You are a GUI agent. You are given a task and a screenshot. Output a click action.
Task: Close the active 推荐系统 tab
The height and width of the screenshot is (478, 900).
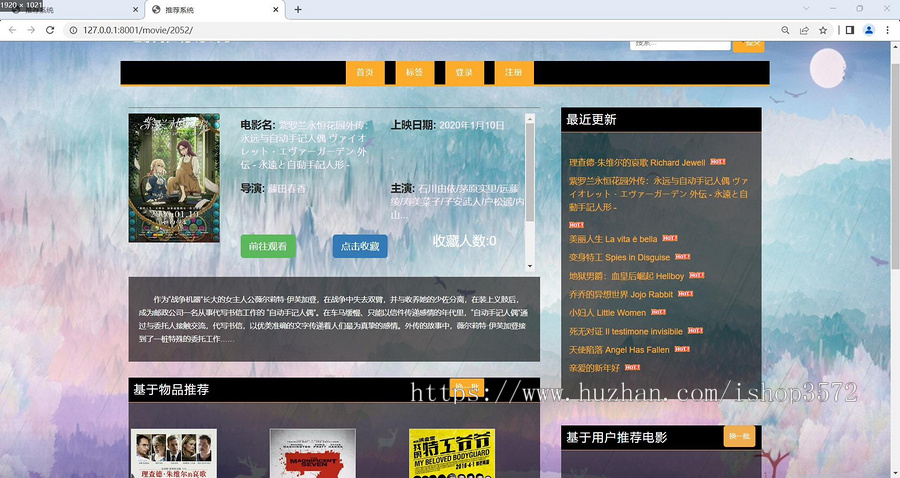pos(276,10)
